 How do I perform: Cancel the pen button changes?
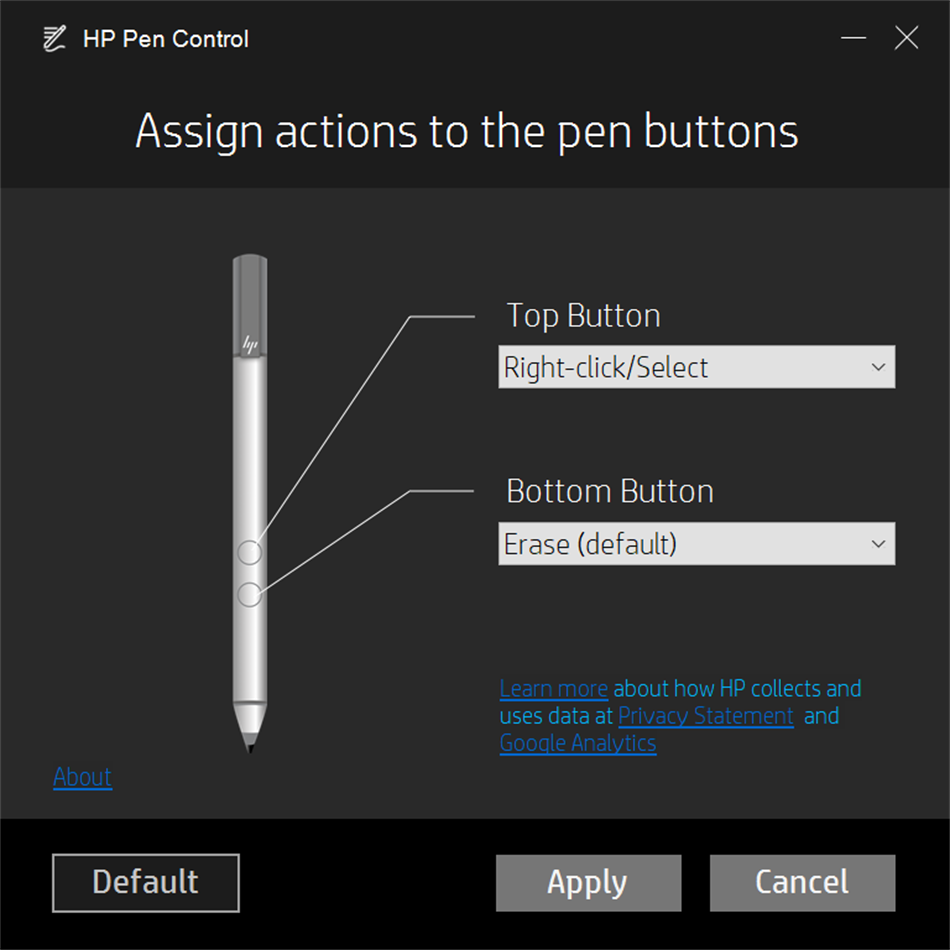802,882
